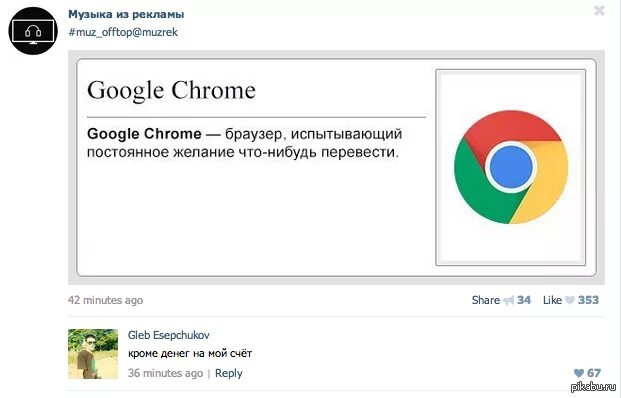The width and height of the screenshot is (621, 398).
Task: Click the Chrome description text paragraph
Action: (244, 143)
